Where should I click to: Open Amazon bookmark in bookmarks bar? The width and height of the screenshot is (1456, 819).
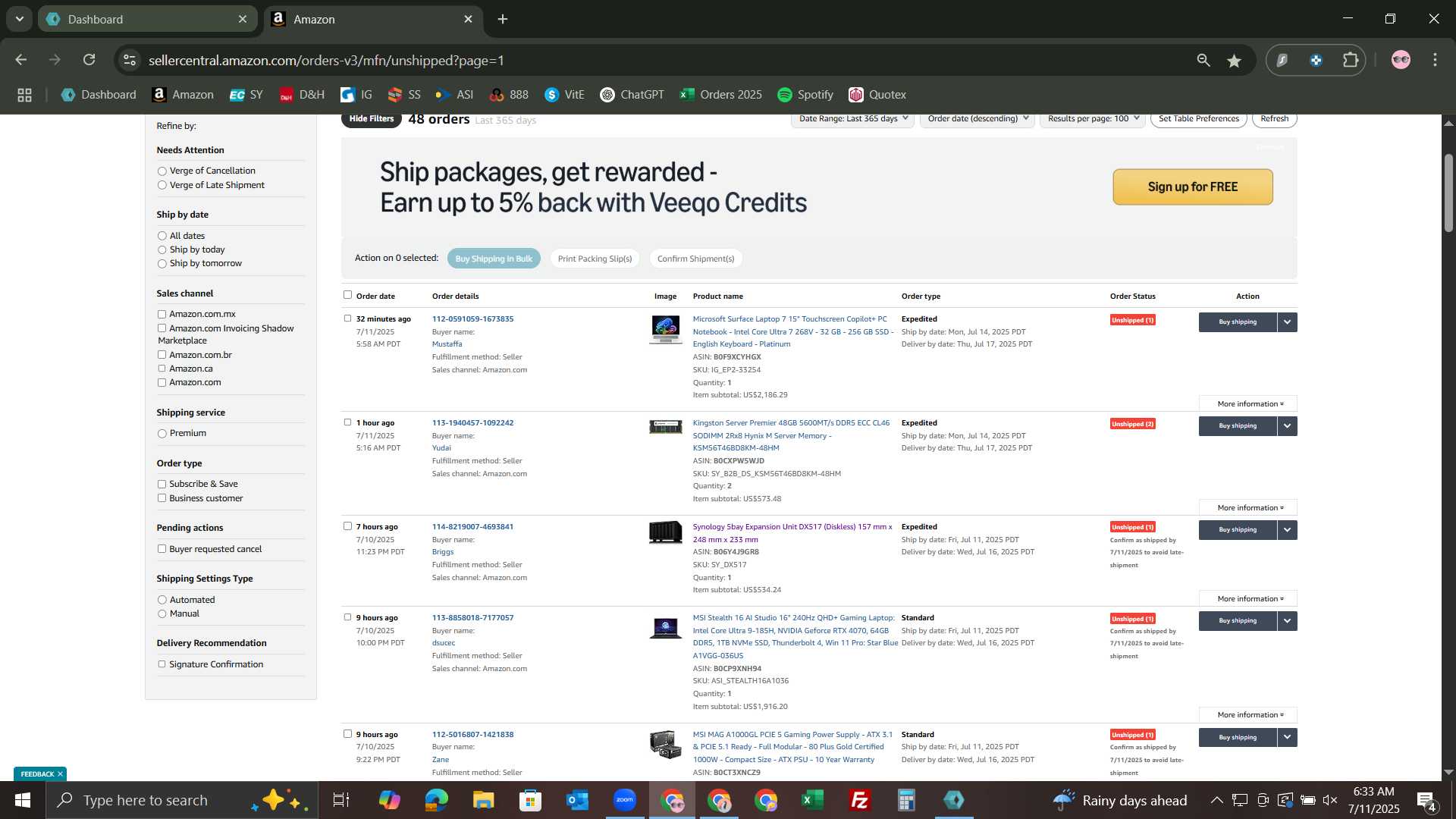(x=183, y=95)
